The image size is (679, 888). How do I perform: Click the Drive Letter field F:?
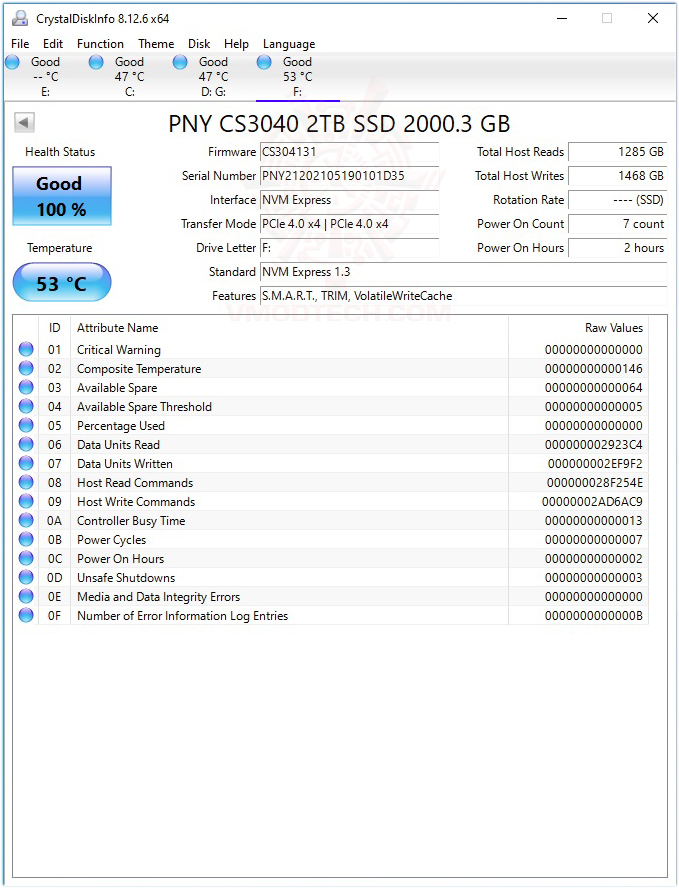349,247
